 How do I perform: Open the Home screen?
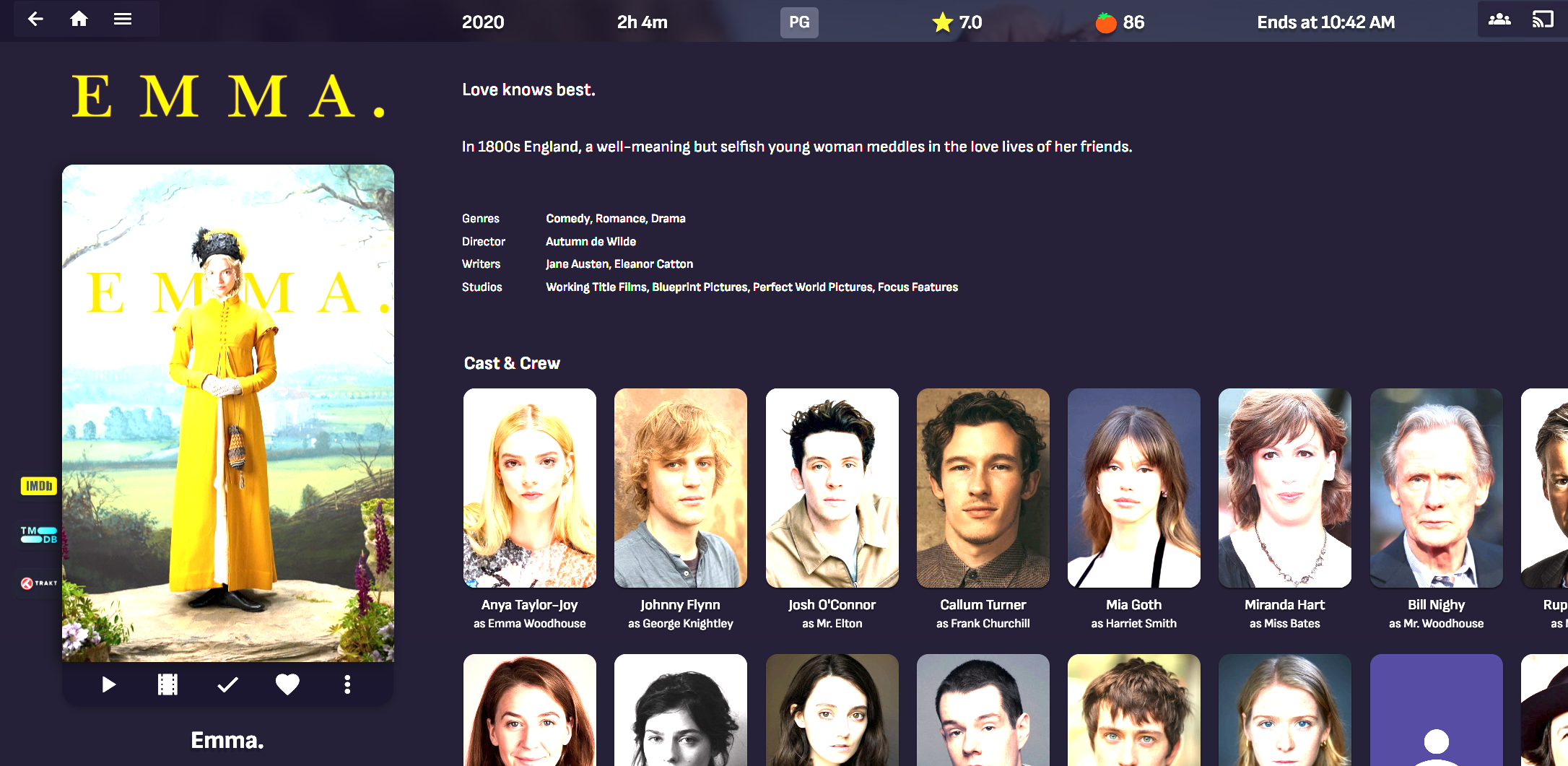click(x=79, y=19)
